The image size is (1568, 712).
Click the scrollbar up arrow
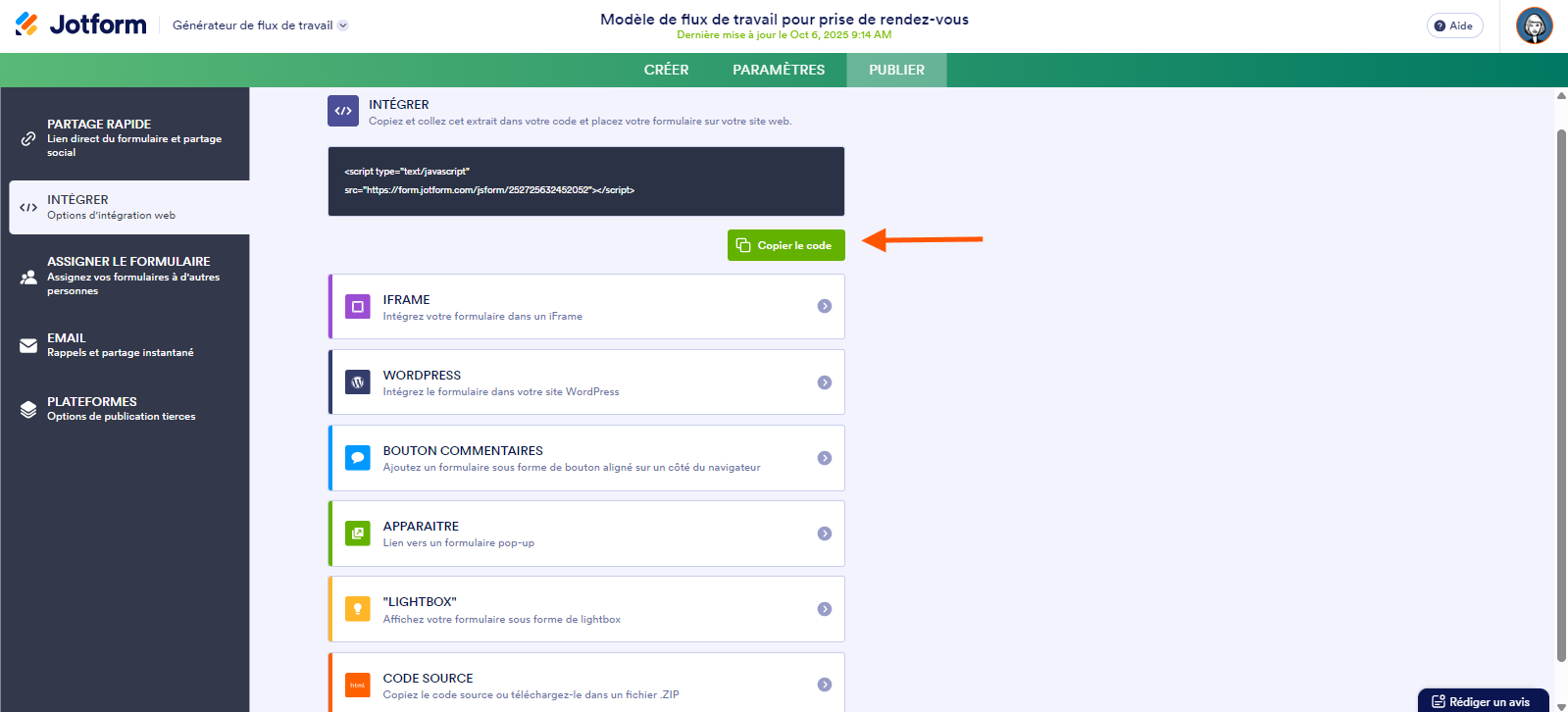point(1561,96)
